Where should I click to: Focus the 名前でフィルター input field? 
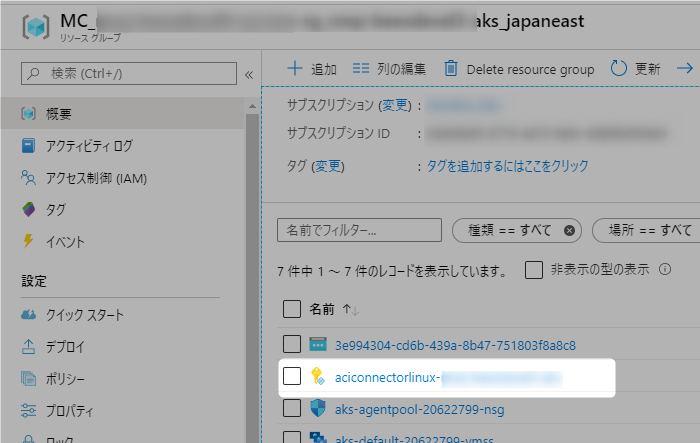point(359,230)
